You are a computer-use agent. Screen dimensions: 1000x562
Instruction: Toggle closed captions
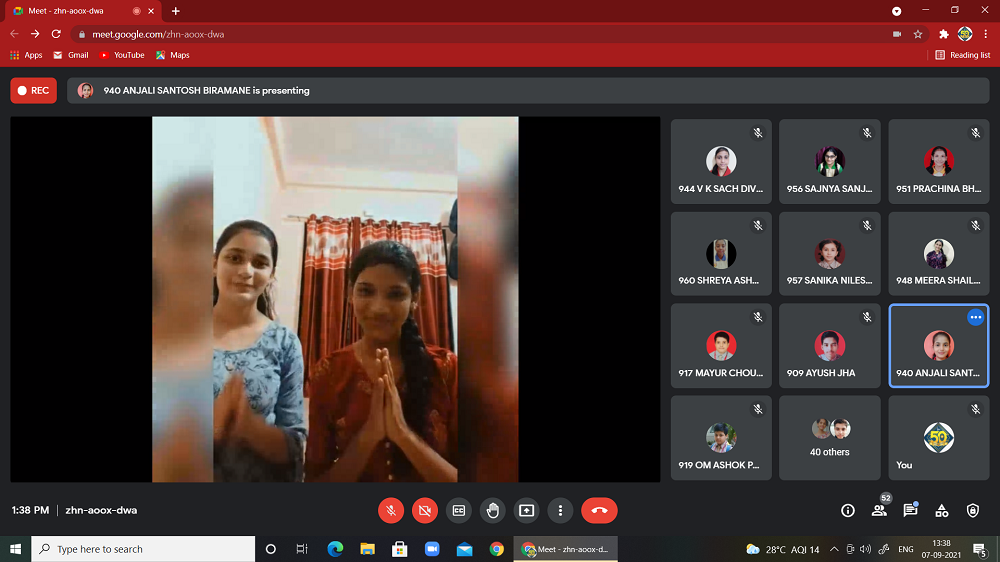(459, 510)
